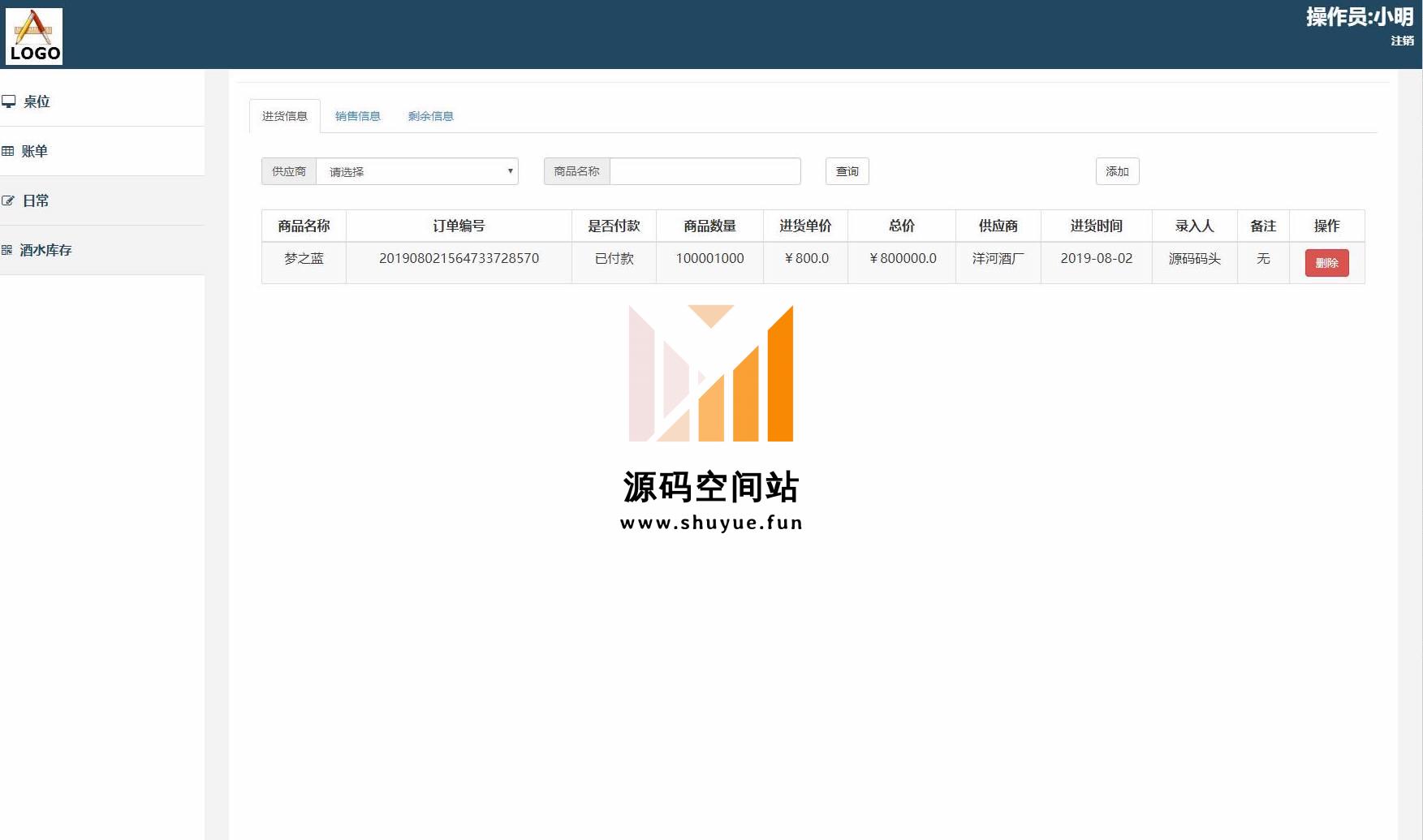Click the 无 remark cell

click(x=1264, y=263)
